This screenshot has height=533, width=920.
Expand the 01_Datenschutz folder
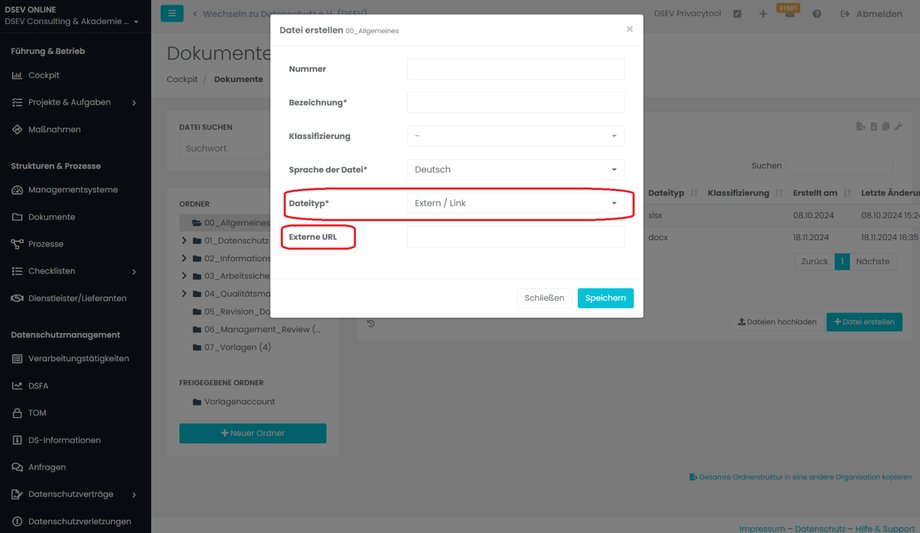click(x=184, y=241)
